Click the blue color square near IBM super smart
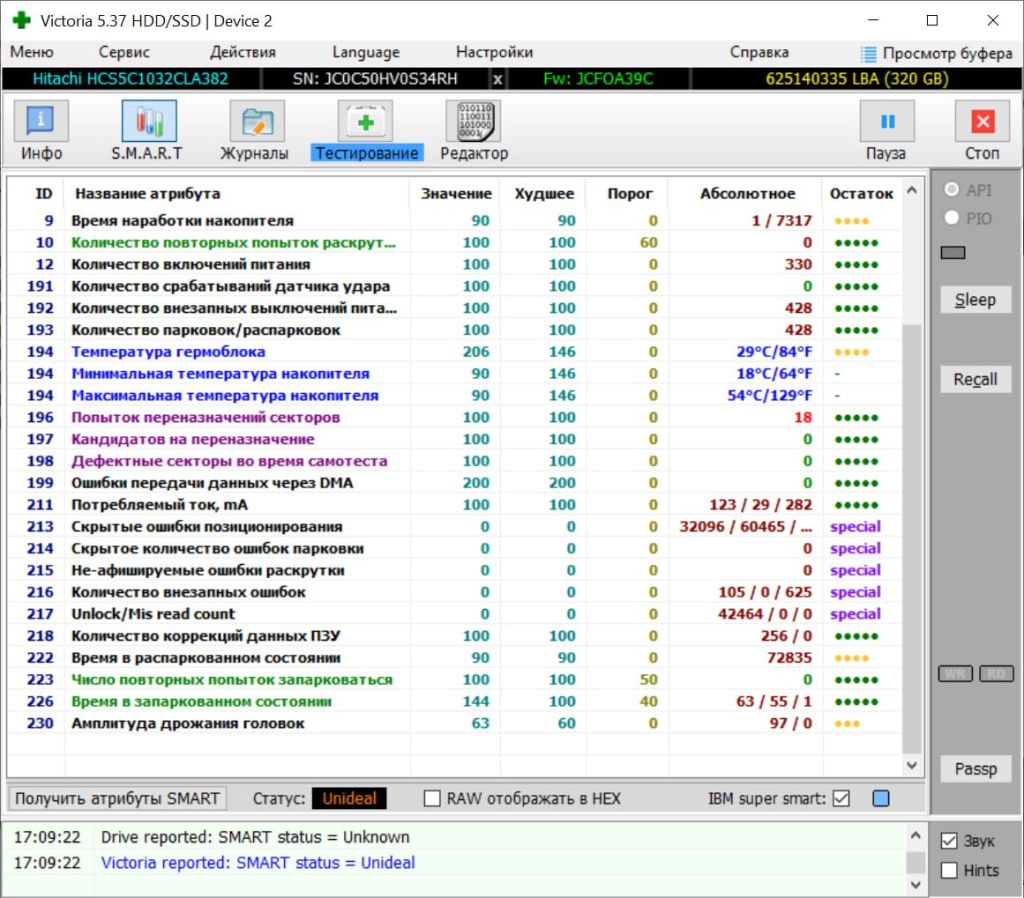Image resolution: width=1024 pixels, height=898 pixels. (x=881, y=799)
